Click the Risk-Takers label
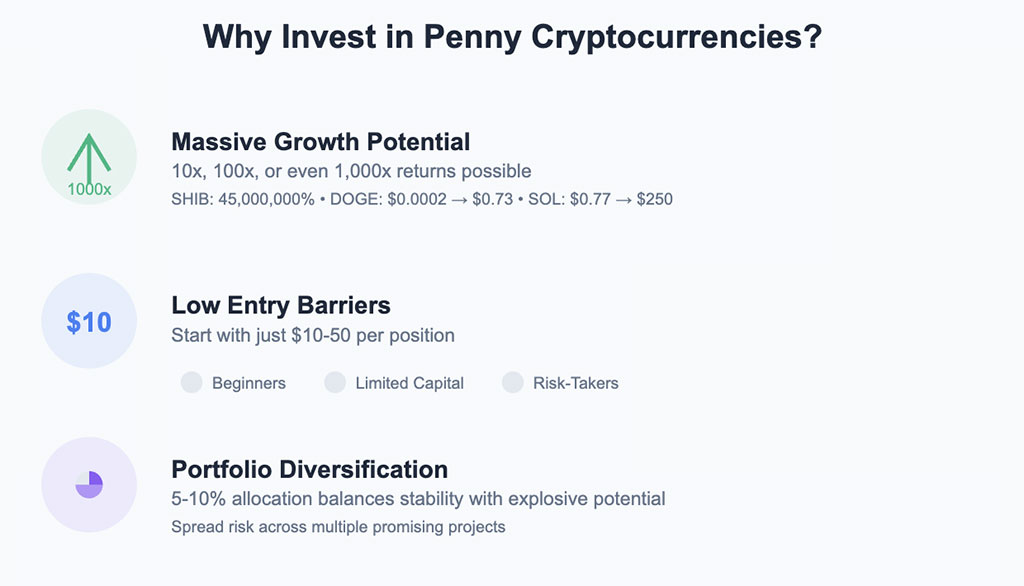Viewport: 1024px width, 586px height. [x=576, y=383]
